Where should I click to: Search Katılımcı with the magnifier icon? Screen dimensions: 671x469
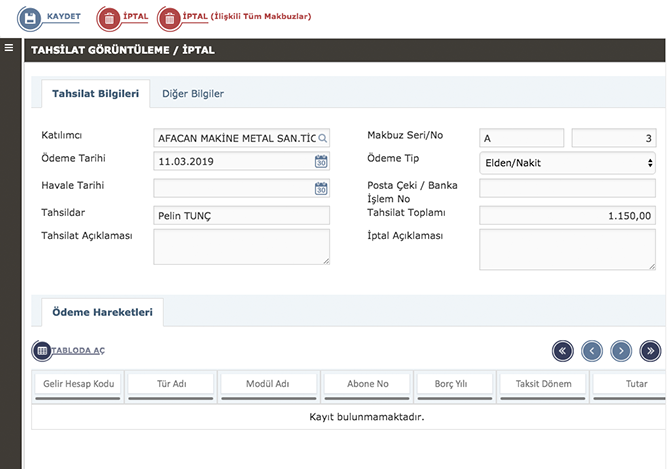point(322,138)
